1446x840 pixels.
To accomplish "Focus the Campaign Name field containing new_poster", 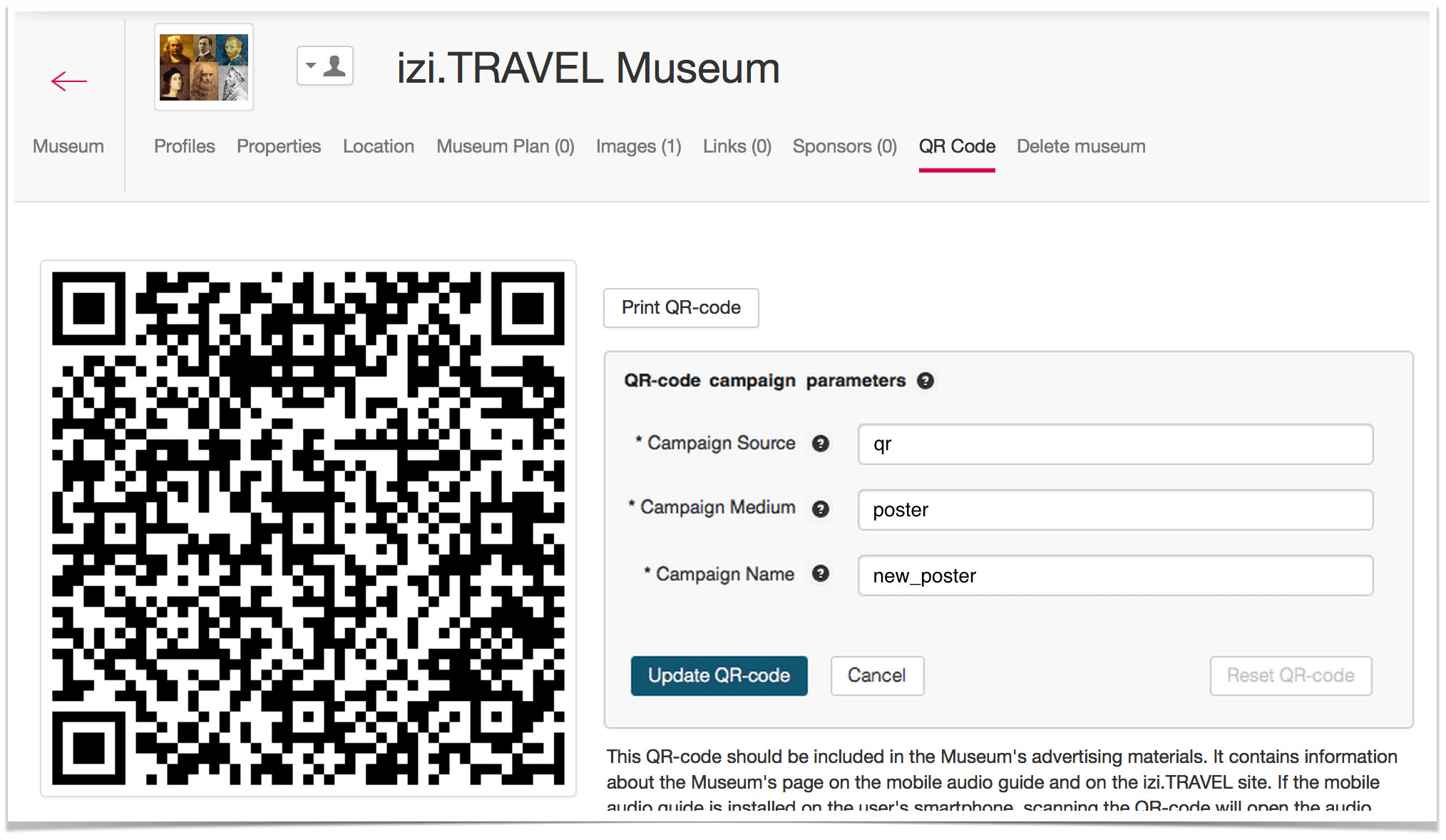I will click(x=1115, y=575).
